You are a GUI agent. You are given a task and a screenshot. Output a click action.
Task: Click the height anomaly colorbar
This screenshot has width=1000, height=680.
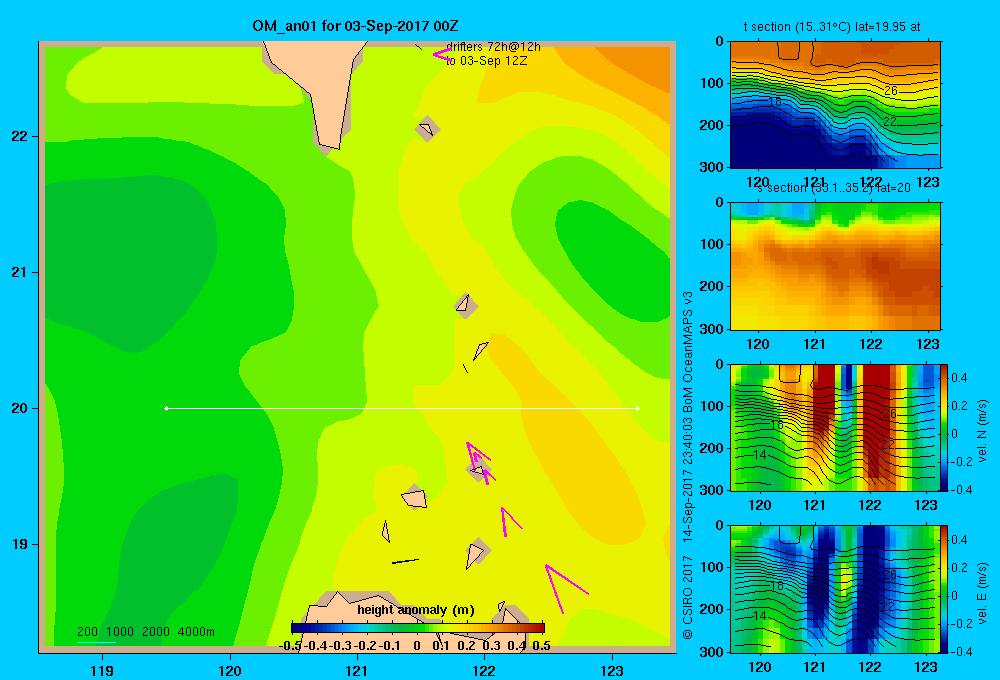point(418,628)
